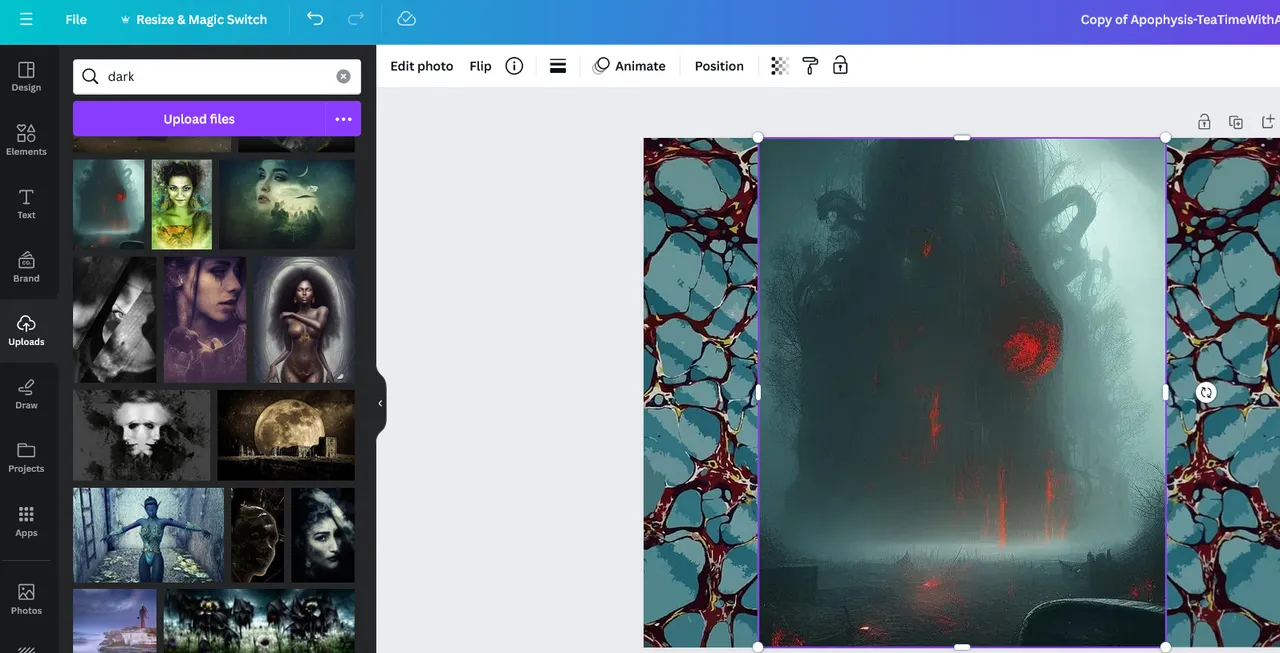Check cloud save status icon
Viewport: 1280px width, 653px height.
coord(406,19)
